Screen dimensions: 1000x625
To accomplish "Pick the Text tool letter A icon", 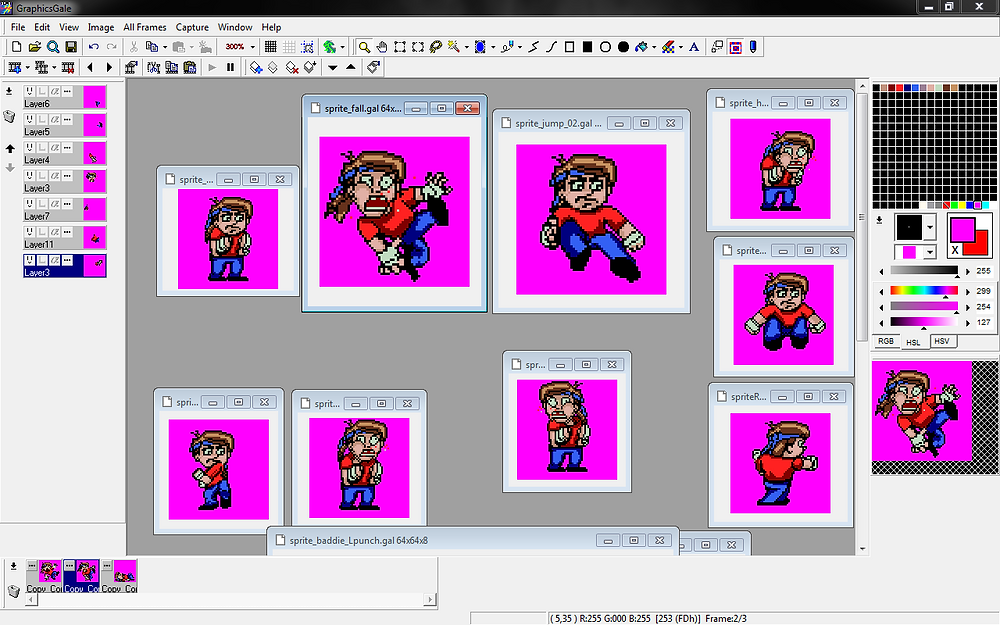I will 694,47.
